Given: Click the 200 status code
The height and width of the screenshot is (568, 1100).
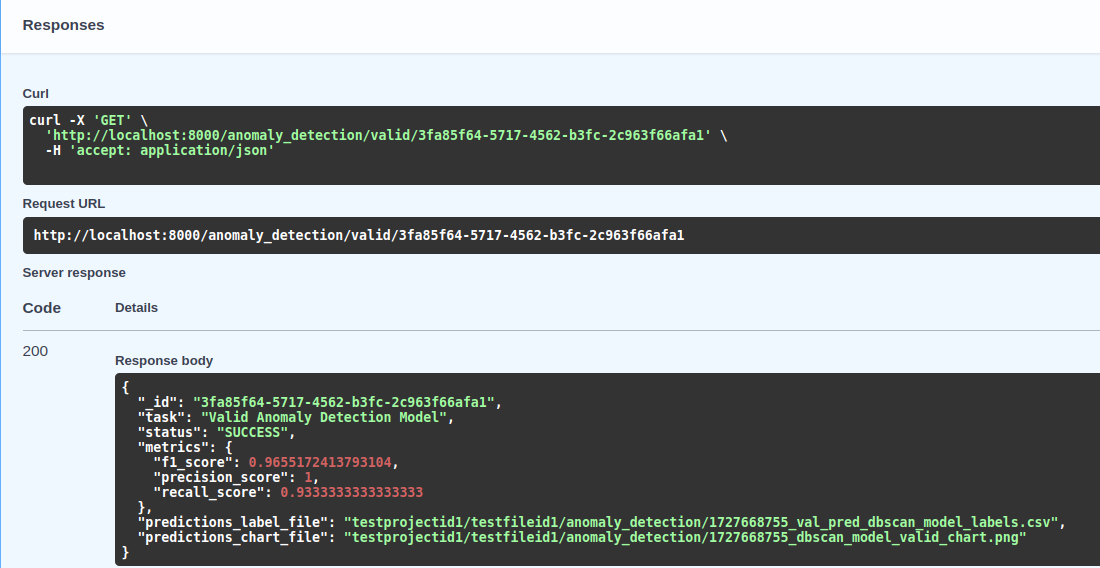Looking at the screenshot, I should (35, 351).
